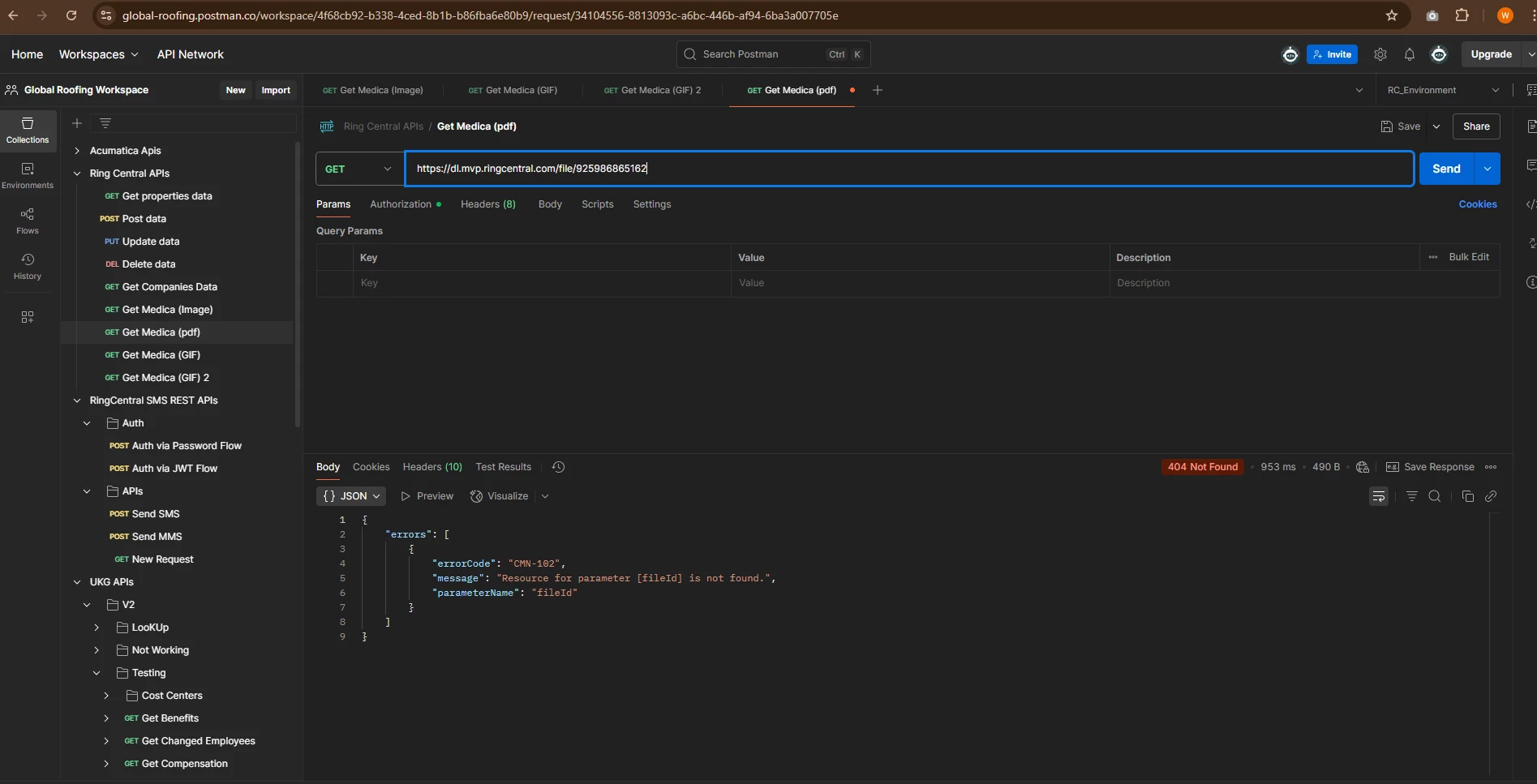Click the Postman user avatar icon

coord(1439,54)
